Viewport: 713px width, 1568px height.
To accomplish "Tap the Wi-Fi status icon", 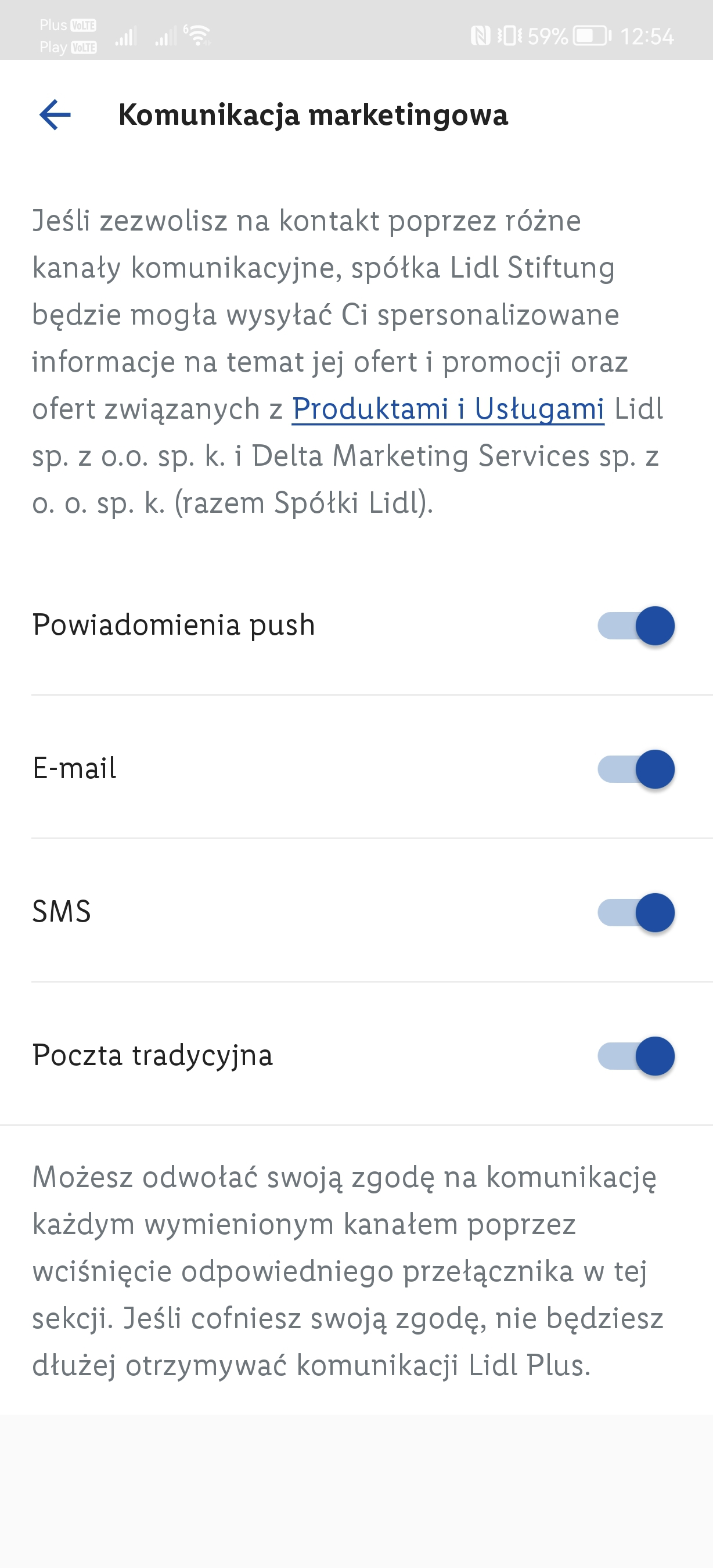I will point(198,35).
